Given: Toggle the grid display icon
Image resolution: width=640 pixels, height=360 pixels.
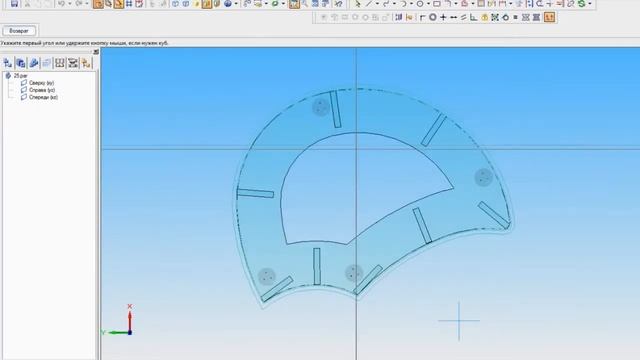Looking at the screenshot, I should (x=129, y=4).
